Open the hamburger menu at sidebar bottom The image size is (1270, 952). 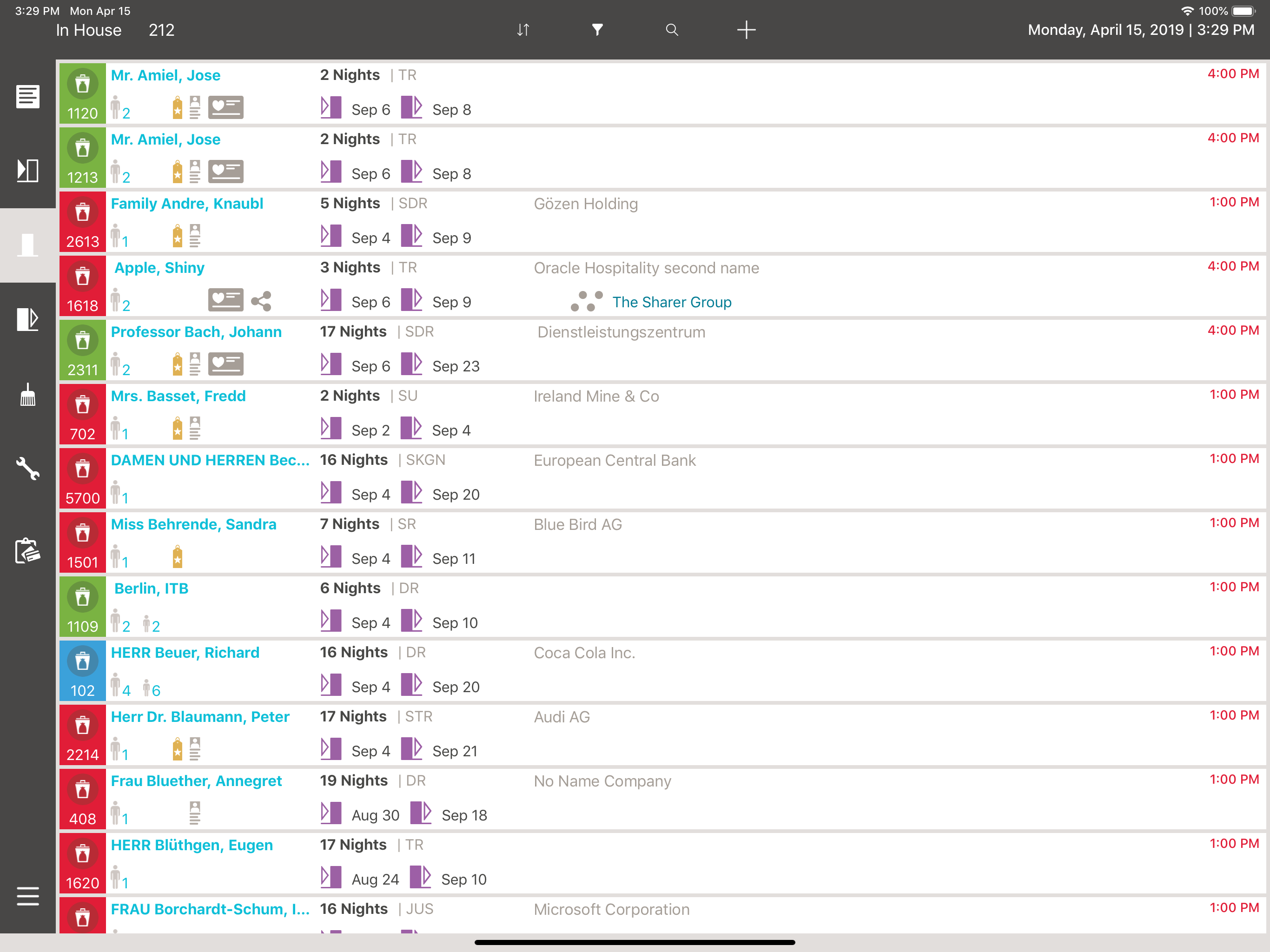[x=27, y=896]
